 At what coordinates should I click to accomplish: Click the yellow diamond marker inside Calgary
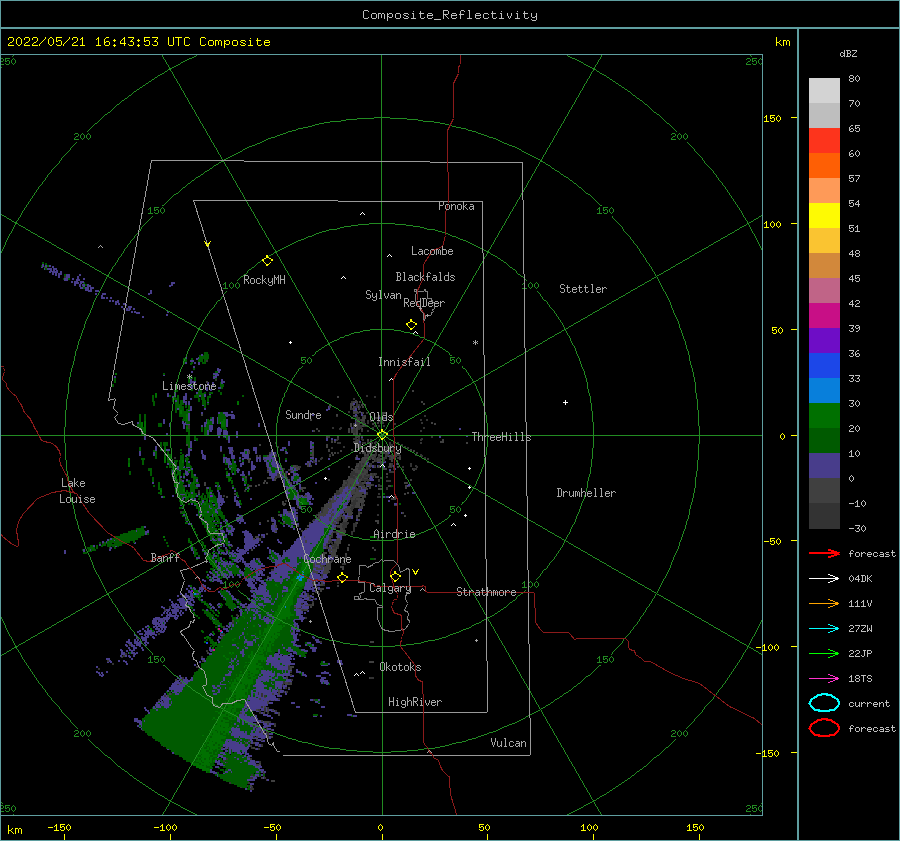(x=395, y=576)
